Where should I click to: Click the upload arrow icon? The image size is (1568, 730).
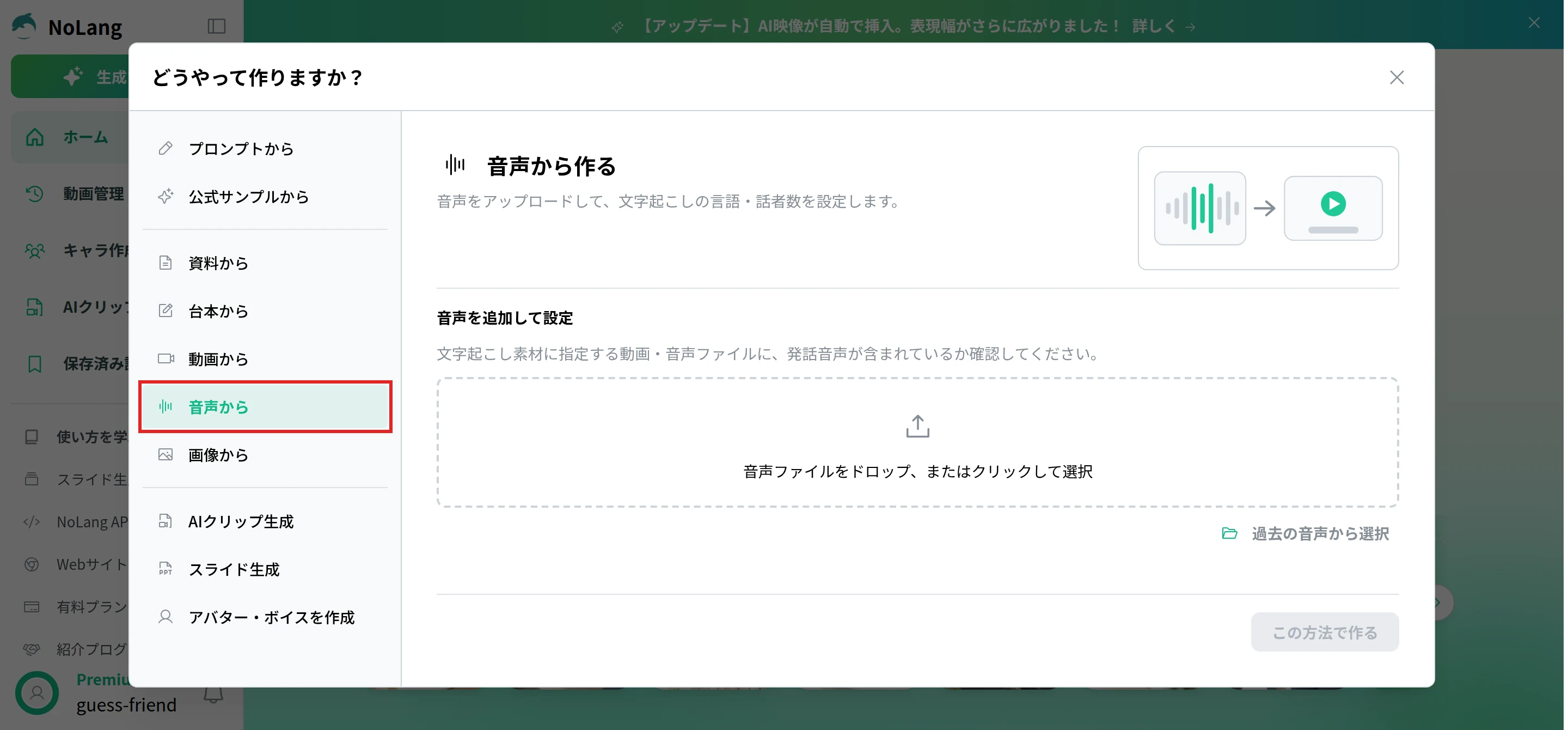917,426
